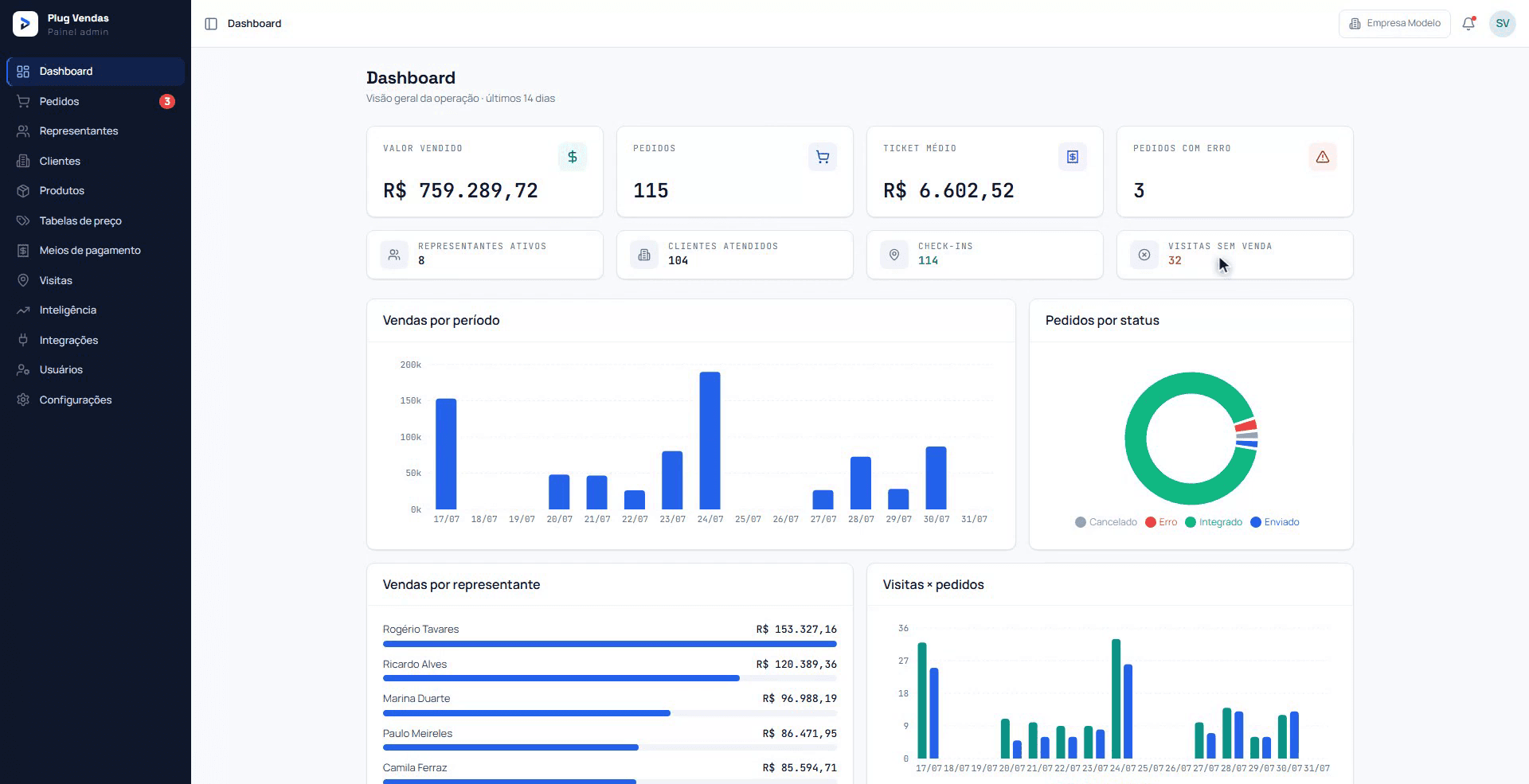Click the Dashboard breadcrumb in header
Viewport: 1529px width, 784px height.
[x=254, y=24]
